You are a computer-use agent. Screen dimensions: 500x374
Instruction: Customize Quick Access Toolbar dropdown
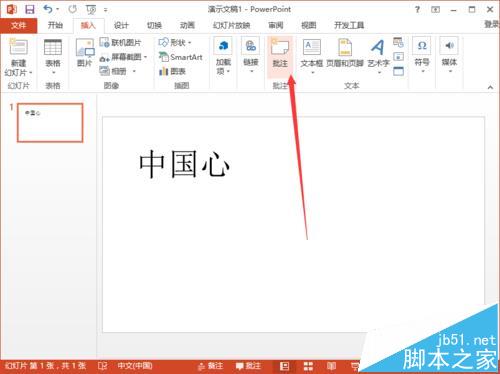pyautogui.click(x=105, y=10)
